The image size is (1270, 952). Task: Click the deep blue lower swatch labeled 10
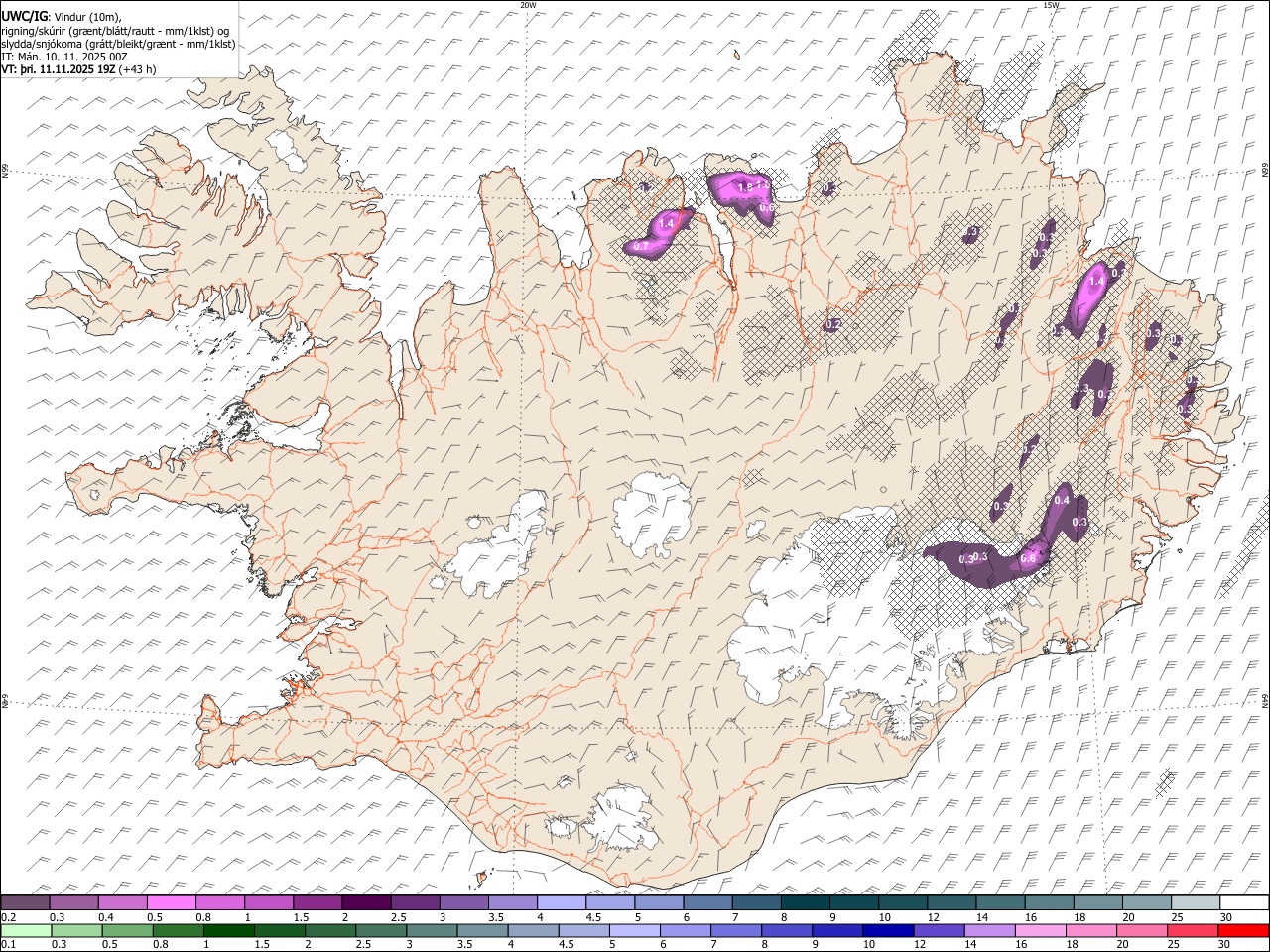coord(886,930)
